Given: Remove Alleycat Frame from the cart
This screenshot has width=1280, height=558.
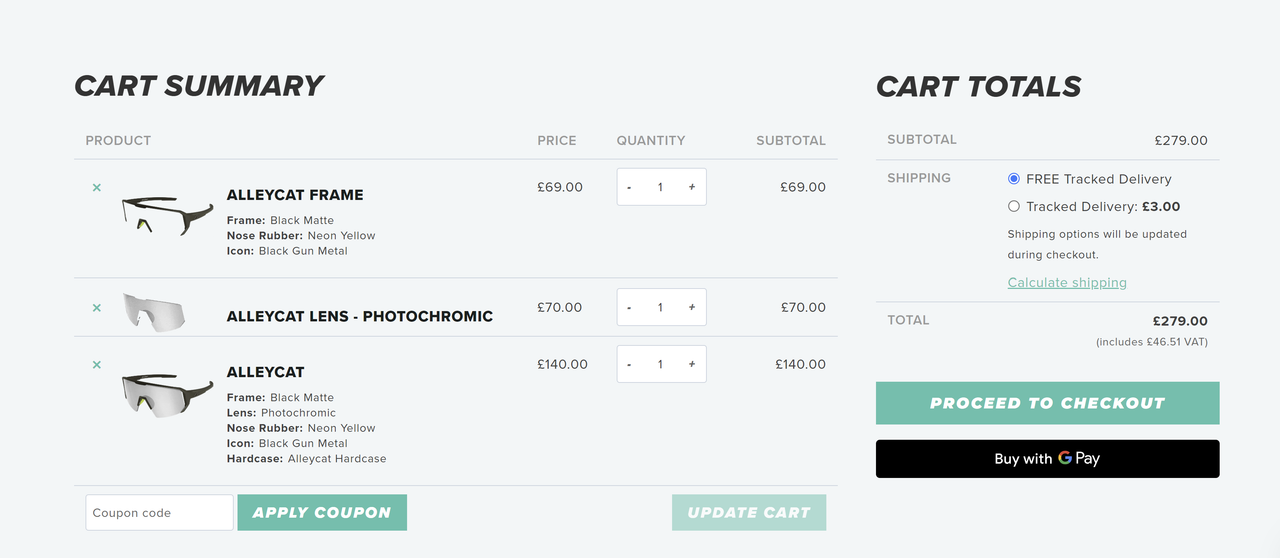Looking at the screenshot, I should (x=97, y=187).
